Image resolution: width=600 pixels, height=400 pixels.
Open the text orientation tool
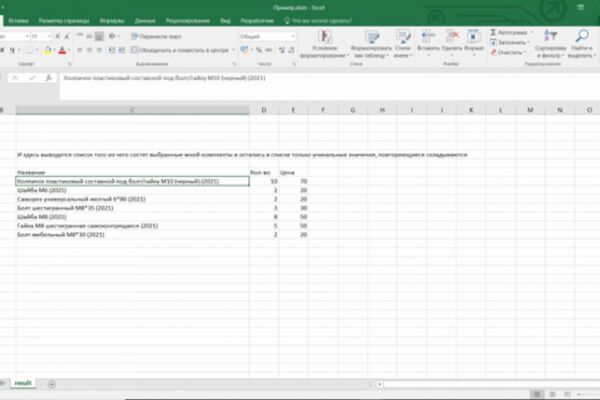[112, 36]
